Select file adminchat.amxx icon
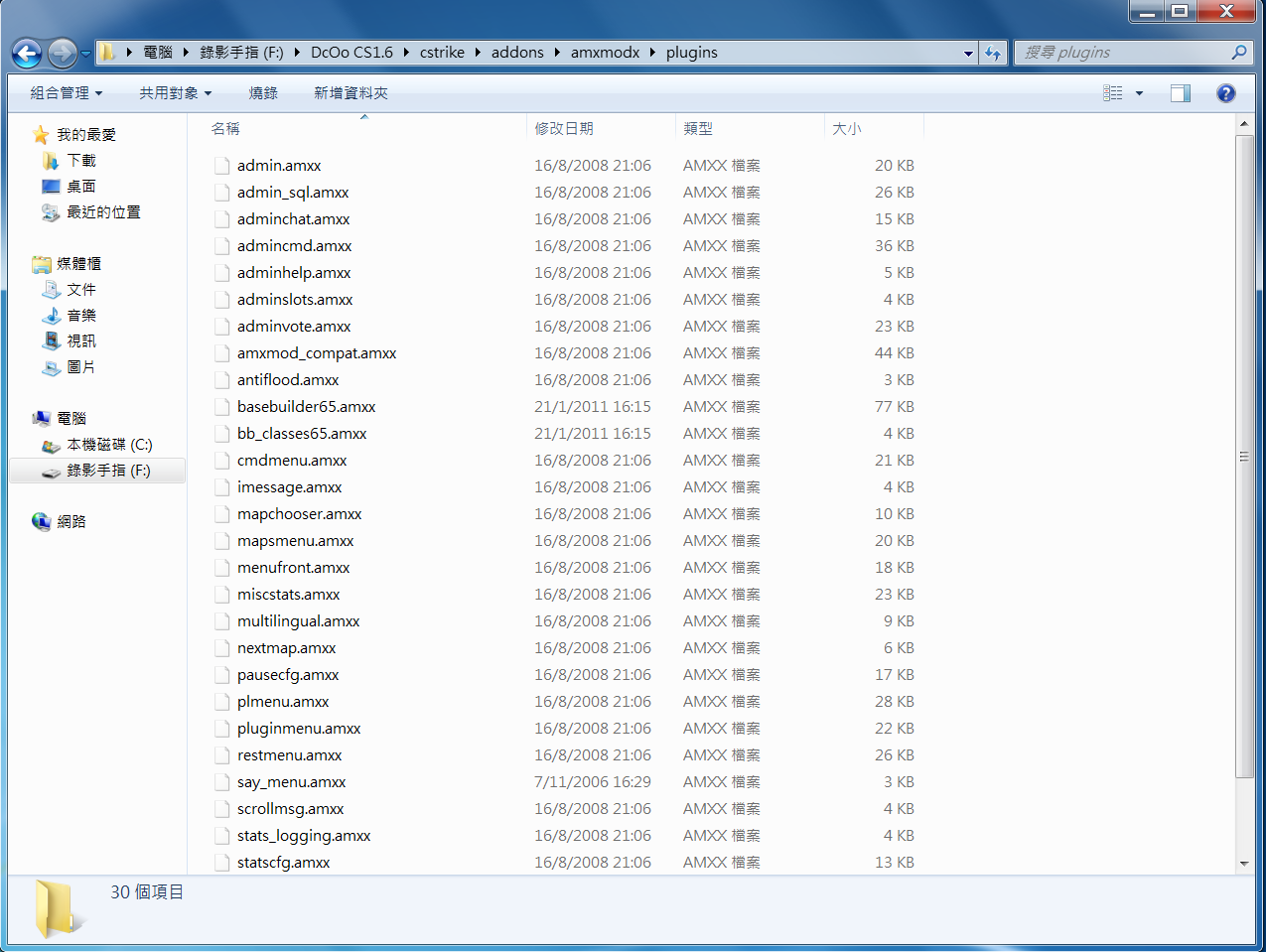 222,219
